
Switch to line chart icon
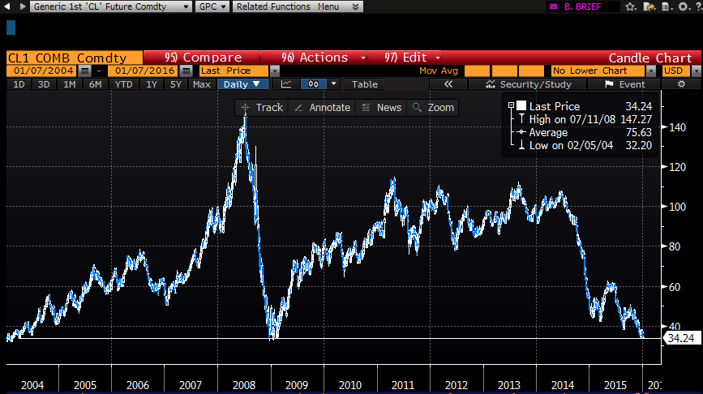click(286, 84)
